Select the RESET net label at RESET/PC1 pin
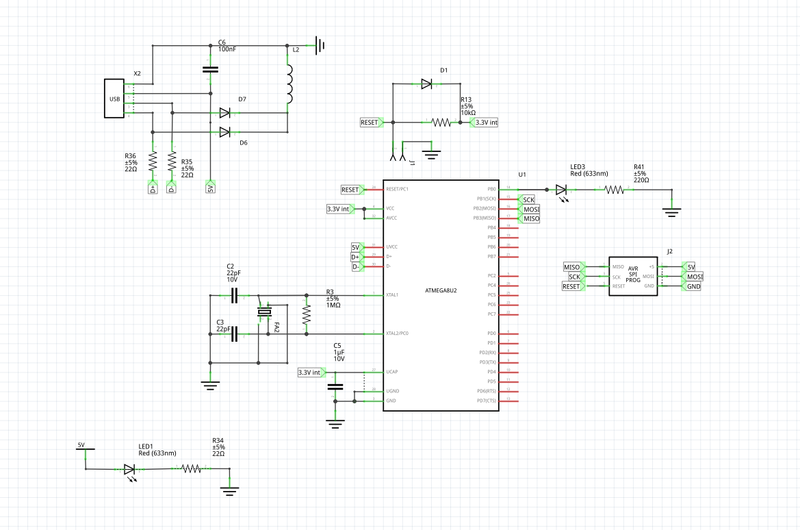Screen dimensions: 800x530 coord(350,189)
